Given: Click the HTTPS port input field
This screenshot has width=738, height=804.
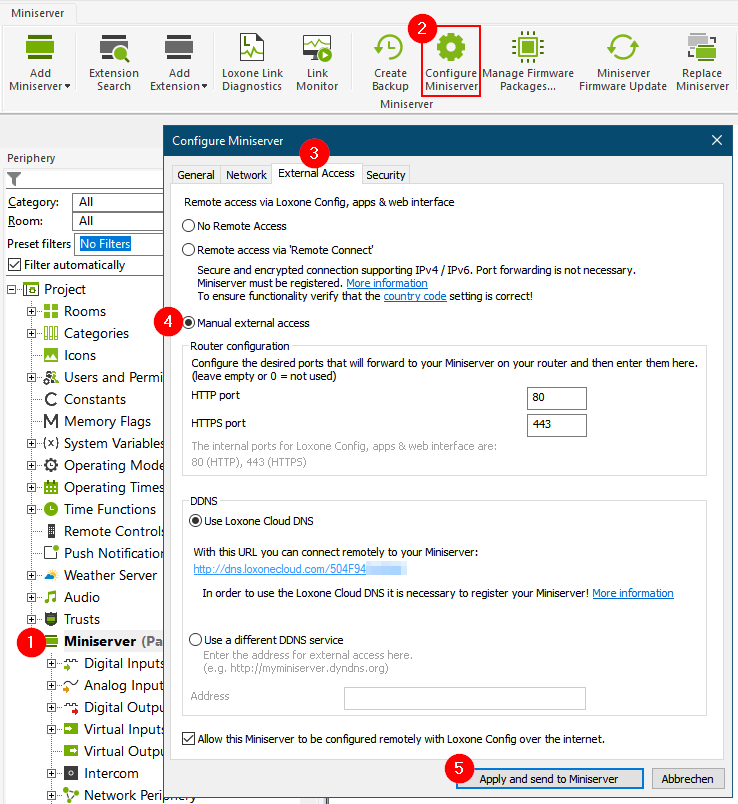Looking at the screenshot, I should coord(556,425).
